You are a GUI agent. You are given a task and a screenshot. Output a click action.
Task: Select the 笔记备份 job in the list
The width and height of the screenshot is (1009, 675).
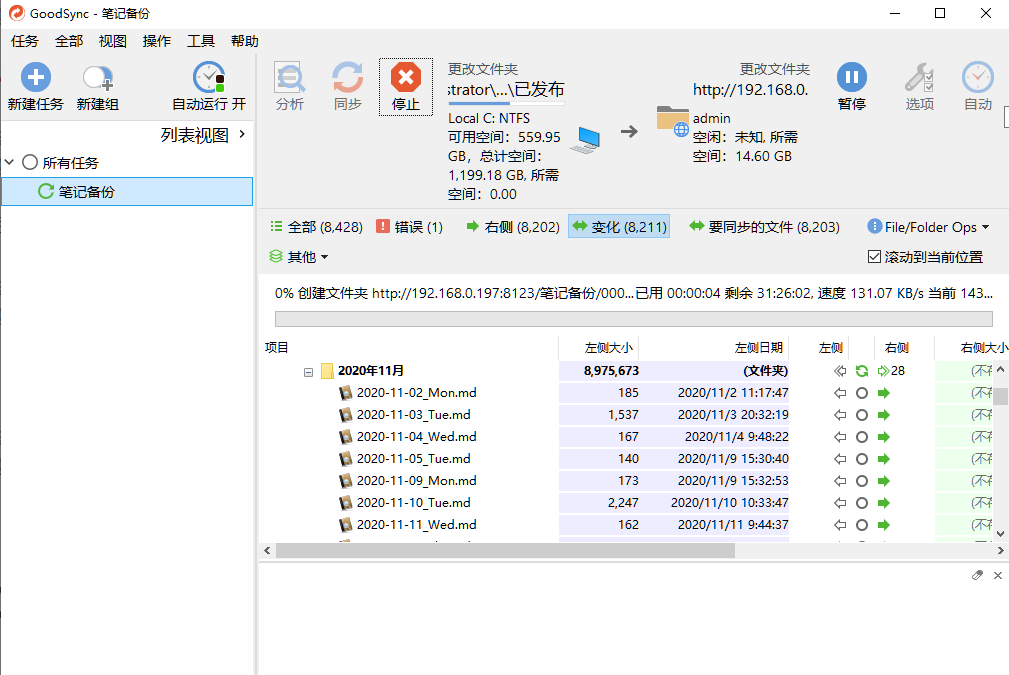click(x=127, y=191)
